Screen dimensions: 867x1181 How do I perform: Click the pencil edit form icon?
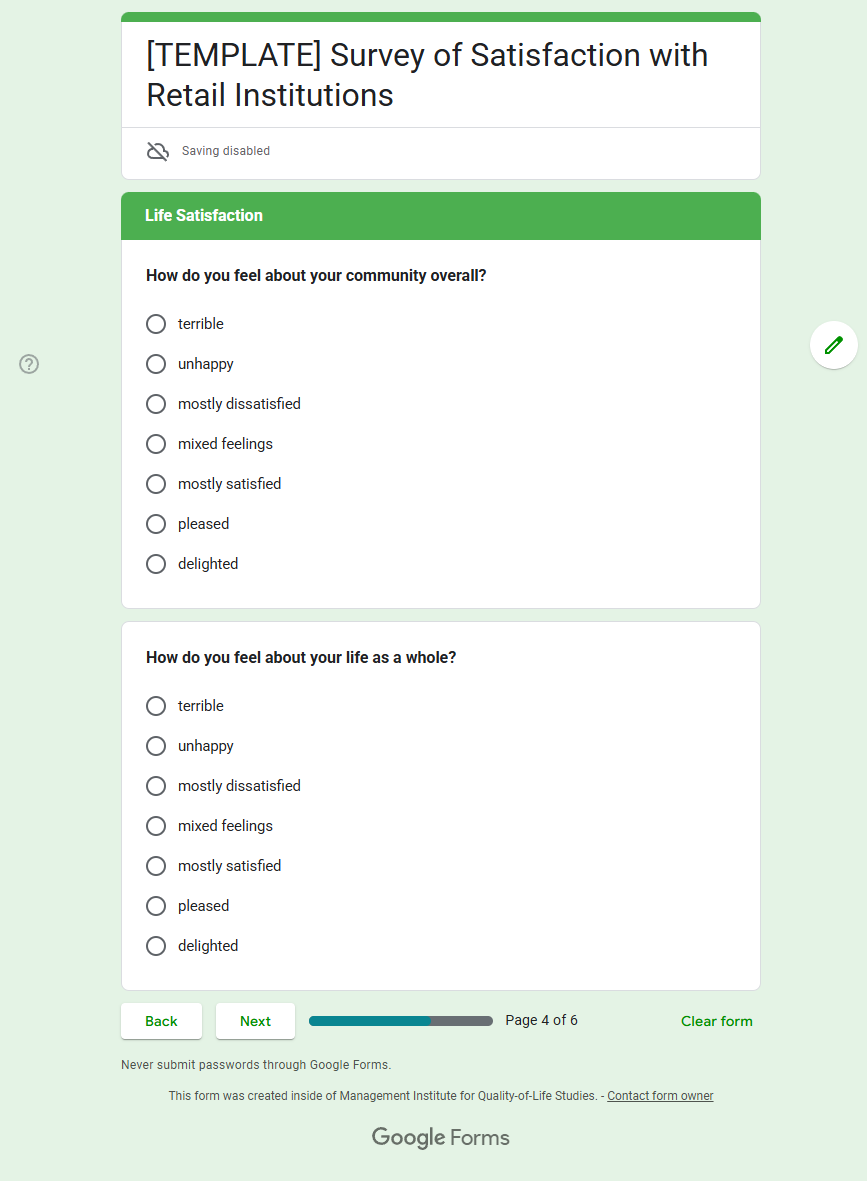coord(833,345)
